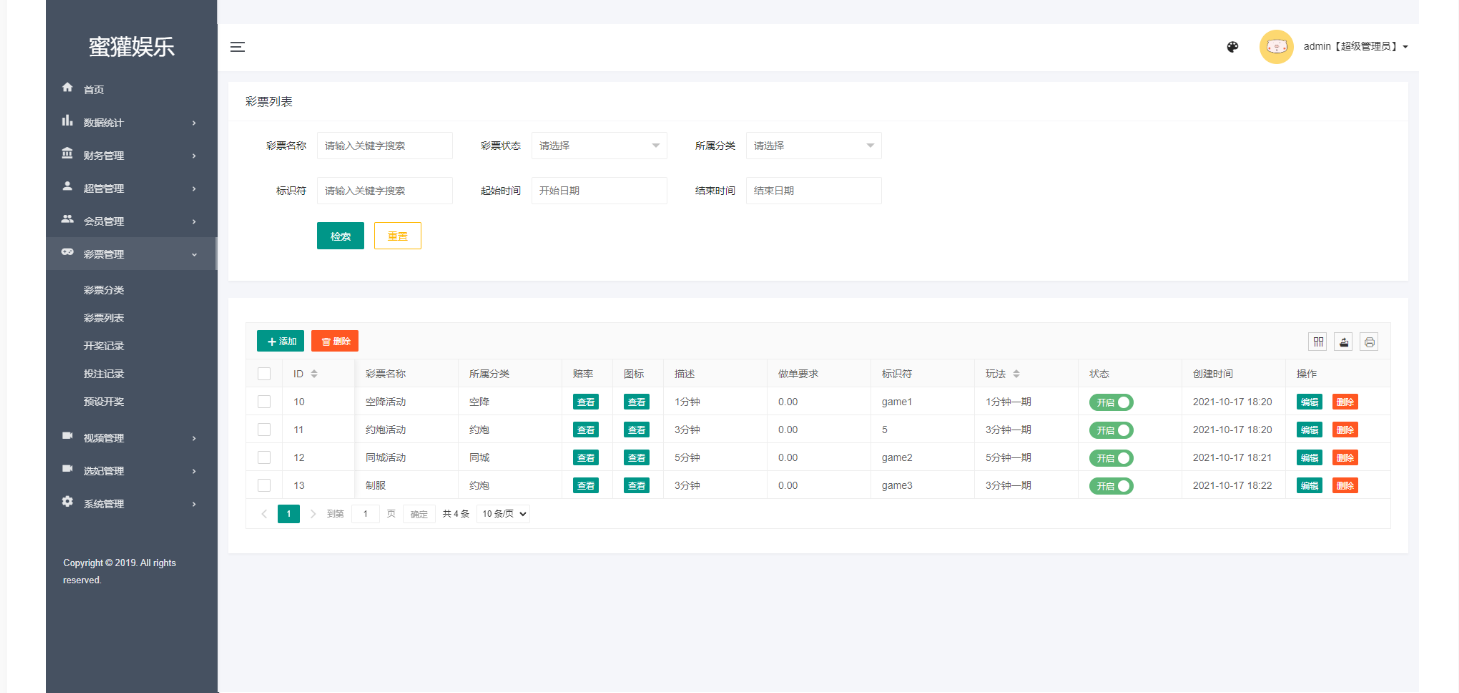
Task: Open the 彩票状态 dropdown
Action: point(599,146)
